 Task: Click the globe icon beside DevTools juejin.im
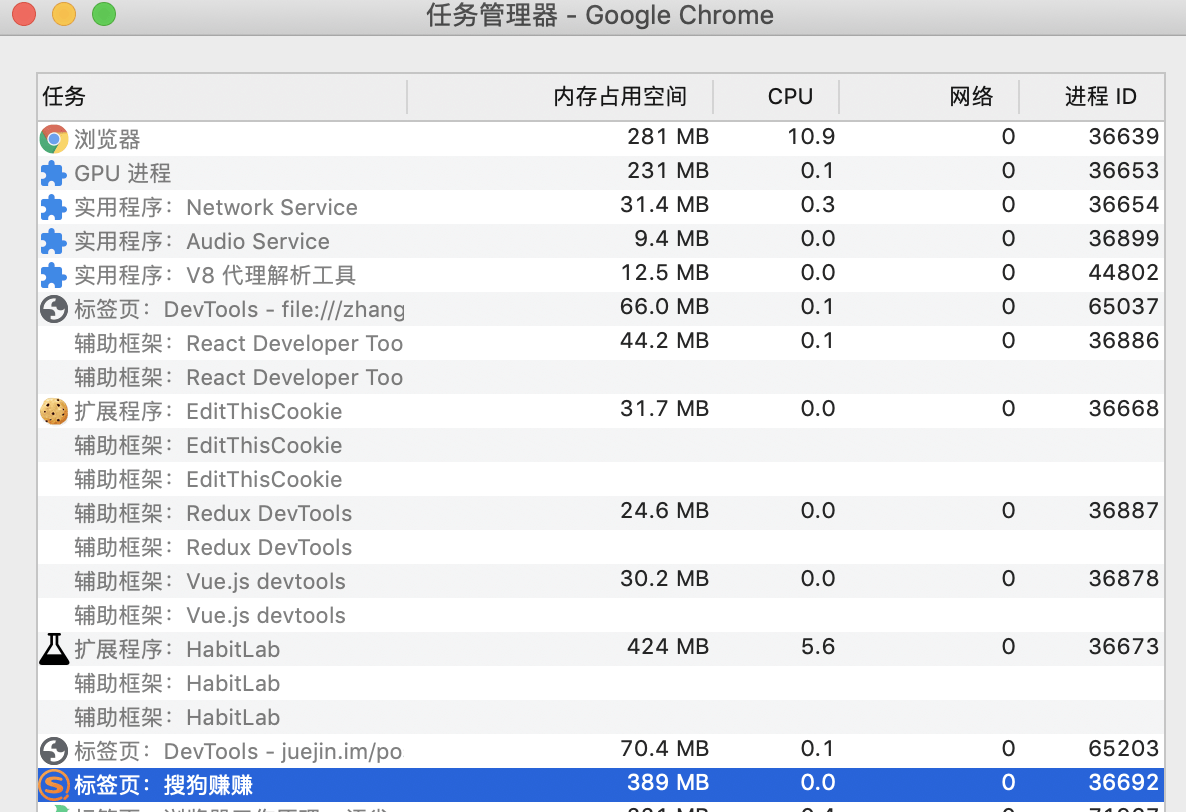pos(54,752)
